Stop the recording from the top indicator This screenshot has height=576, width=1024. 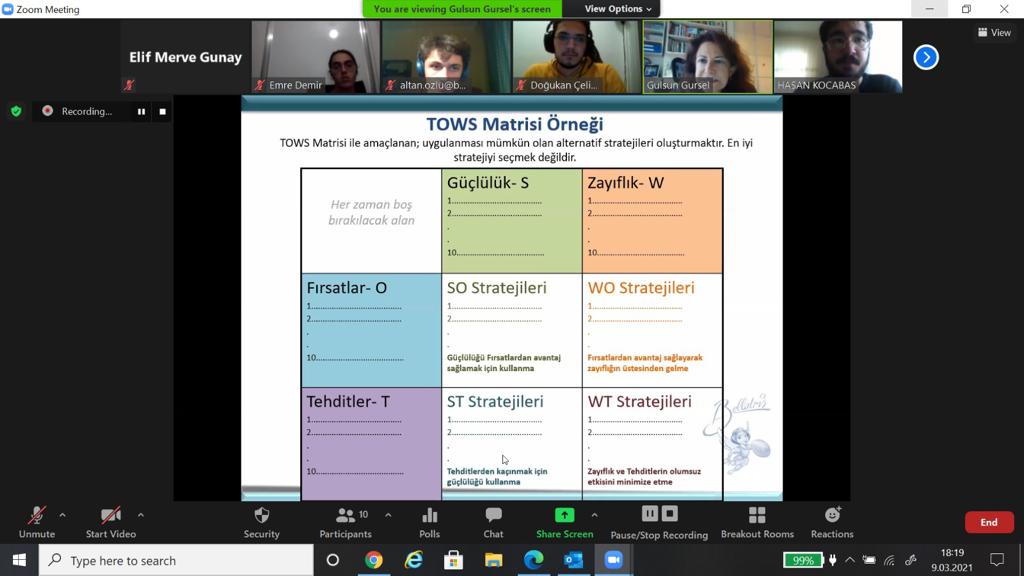tap(162, 111)
